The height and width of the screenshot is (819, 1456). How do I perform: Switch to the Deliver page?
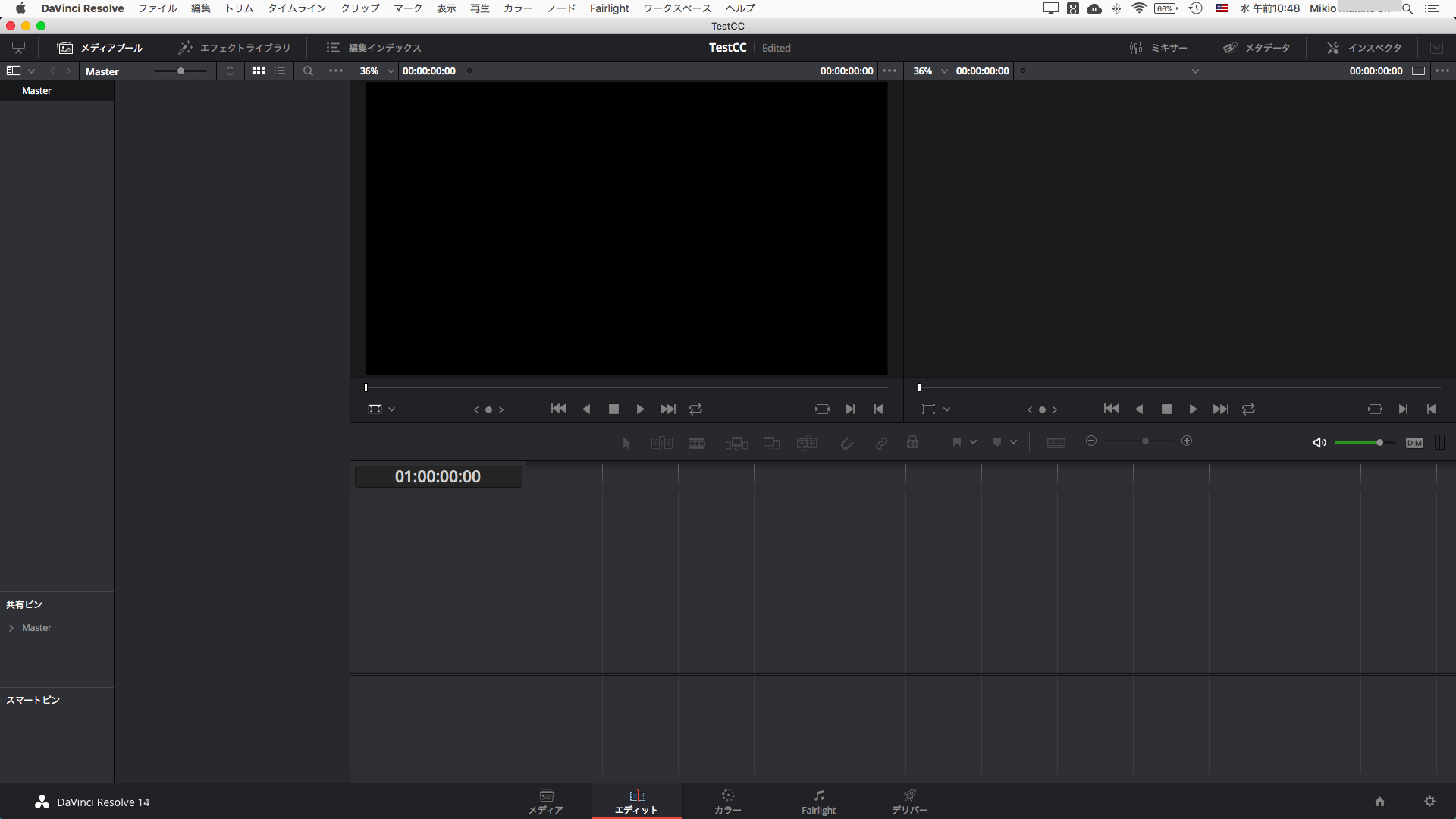(x=909, y=802)
